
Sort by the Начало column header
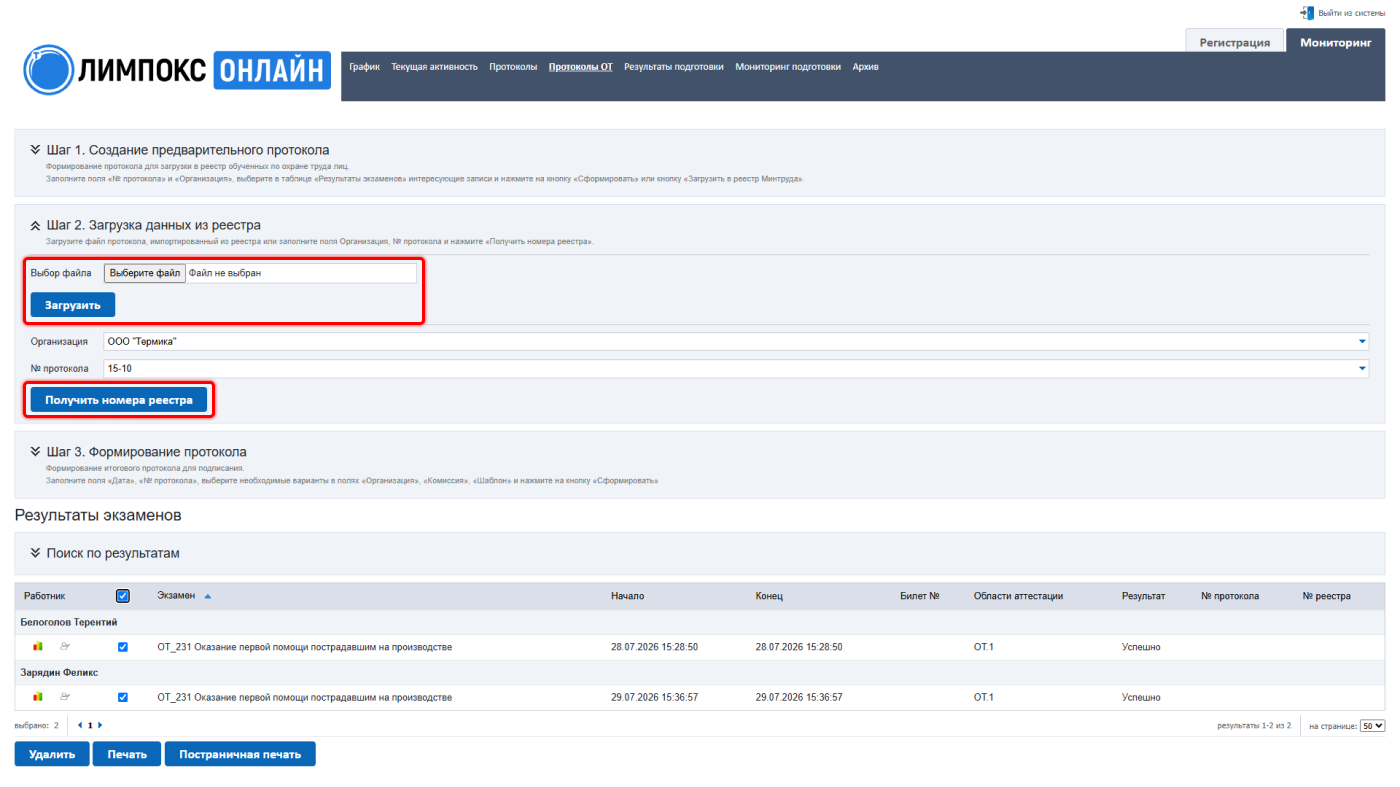(627, 596)
